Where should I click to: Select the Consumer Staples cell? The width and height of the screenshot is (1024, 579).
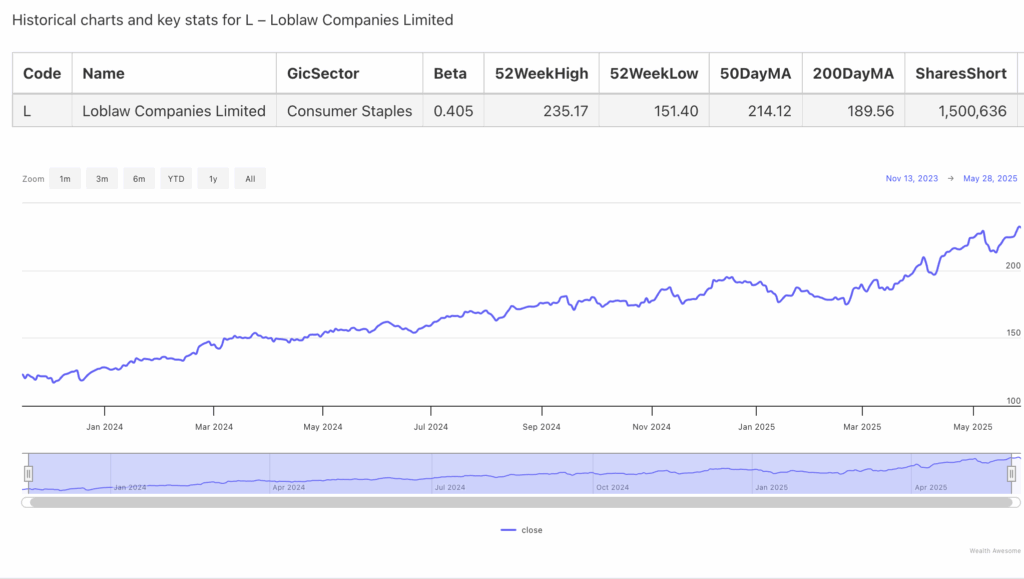point(349,111)
